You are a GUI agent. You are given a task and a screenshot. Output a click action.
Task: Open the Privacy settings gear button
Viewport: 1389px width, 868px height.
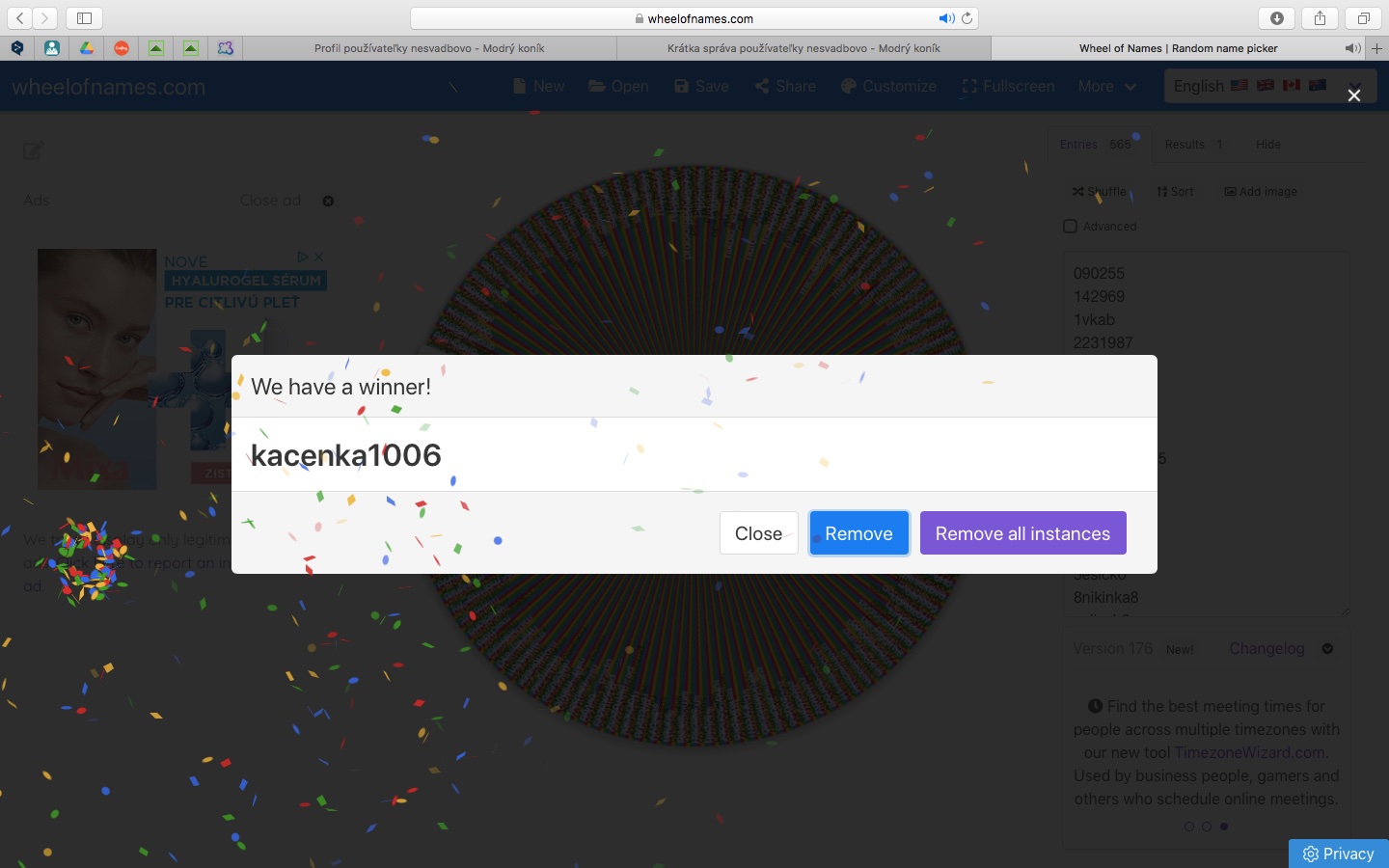pyautogui.click(x=1338, y=854)
